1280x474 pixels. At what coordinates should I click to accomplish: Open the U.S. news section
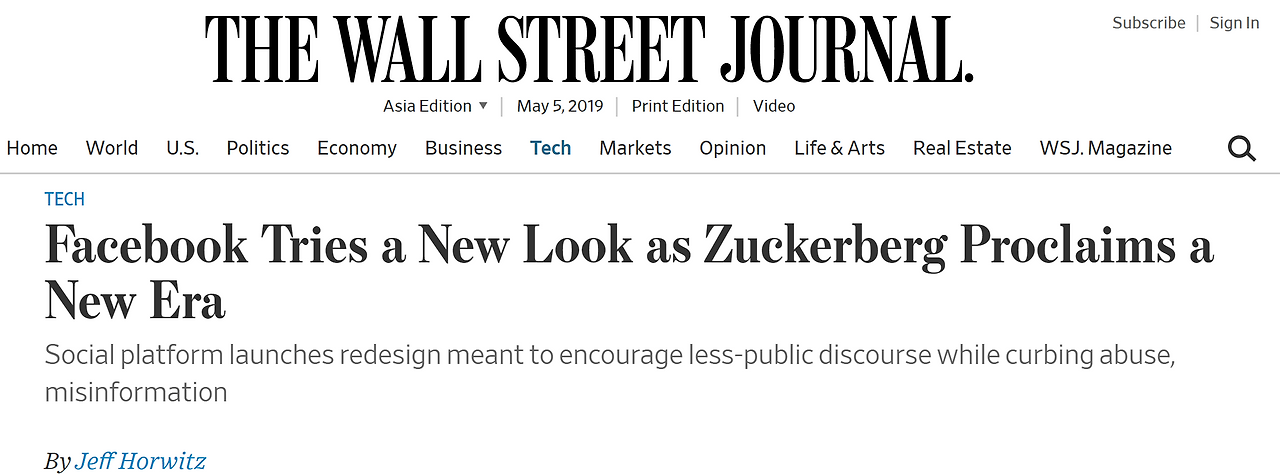[x=182, y=148]
